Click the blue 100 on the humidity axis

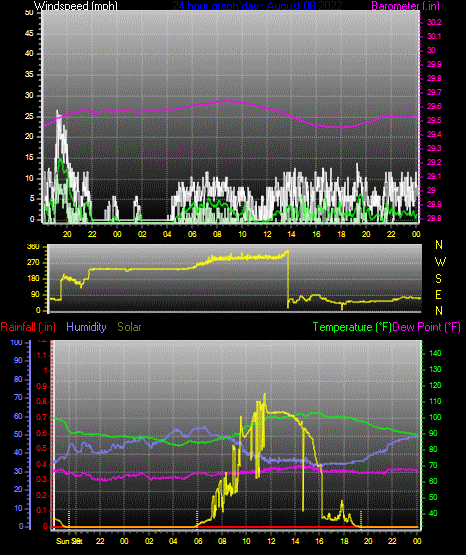tap(16, 343)
